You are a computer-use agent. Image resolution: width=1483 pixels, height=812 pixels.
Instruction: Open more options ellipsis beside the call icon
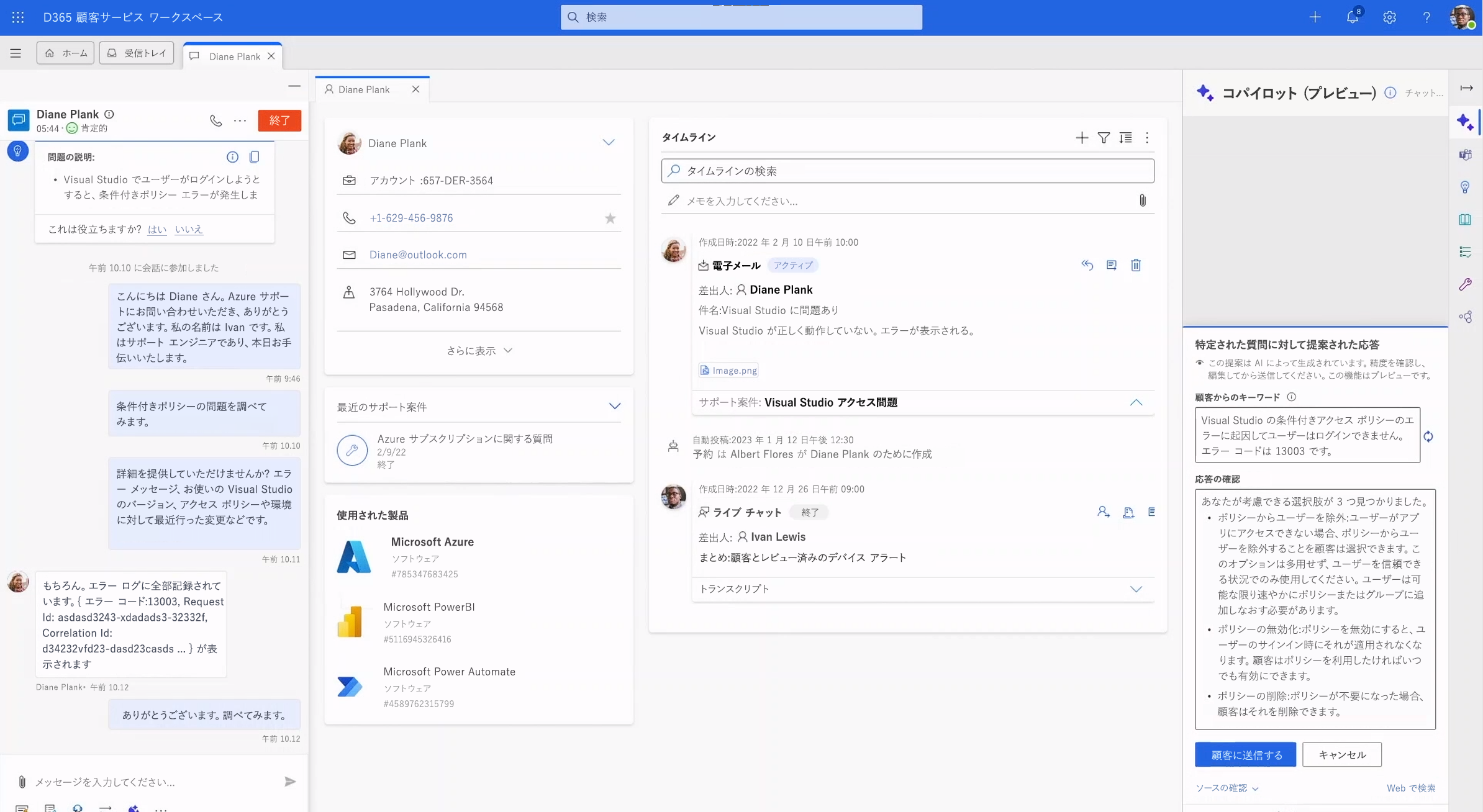(x=240, y=120)
